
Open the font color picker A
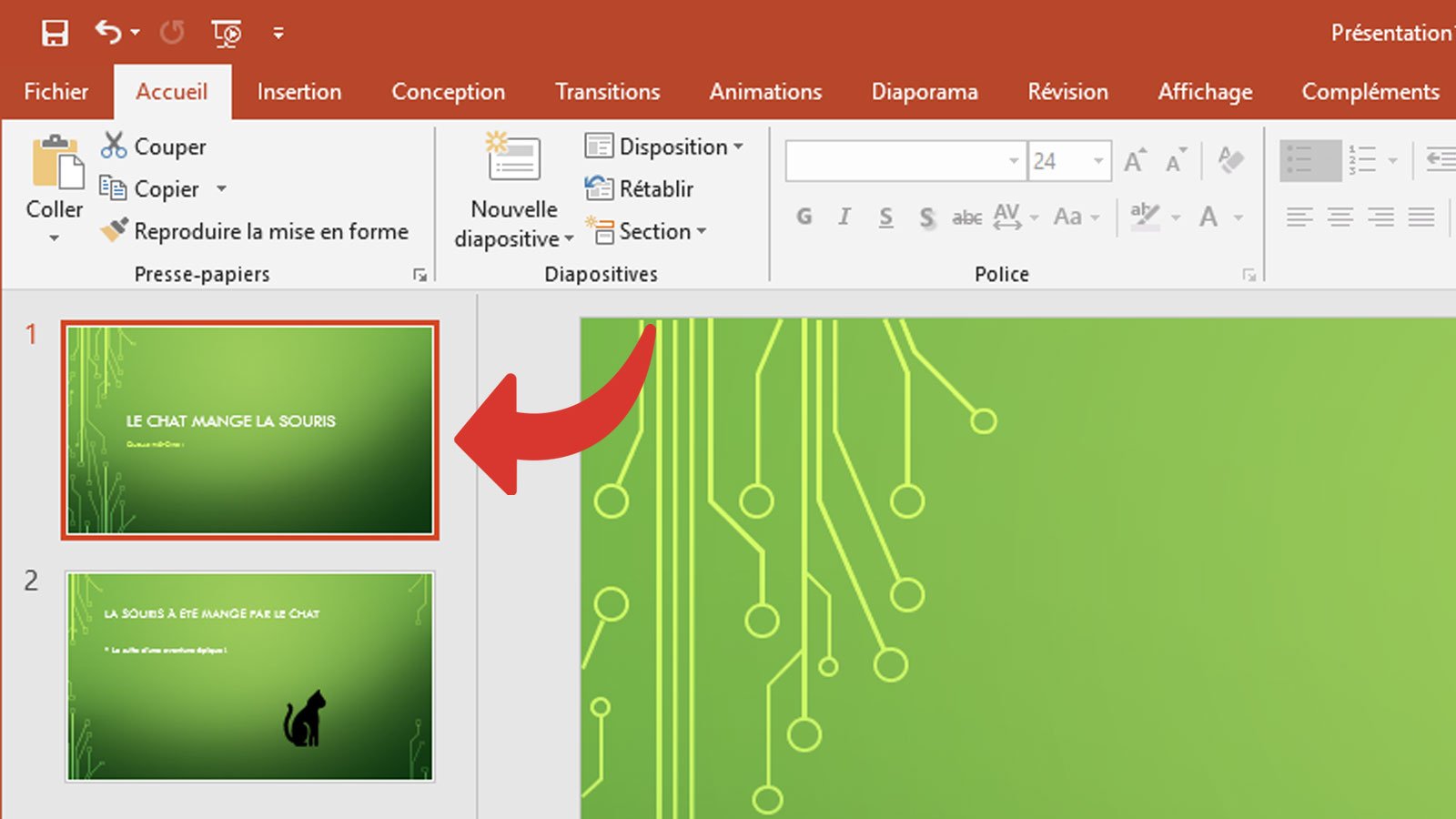click(1210, 217)
